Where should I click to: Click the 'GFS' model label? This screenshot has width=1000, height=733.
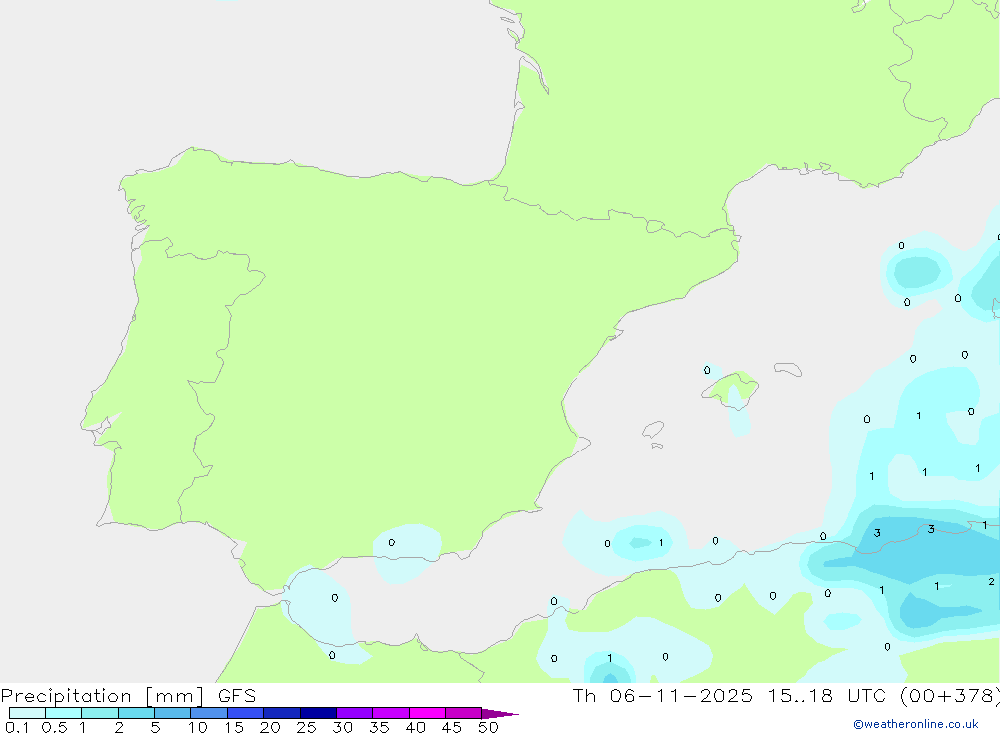[237, 695]
